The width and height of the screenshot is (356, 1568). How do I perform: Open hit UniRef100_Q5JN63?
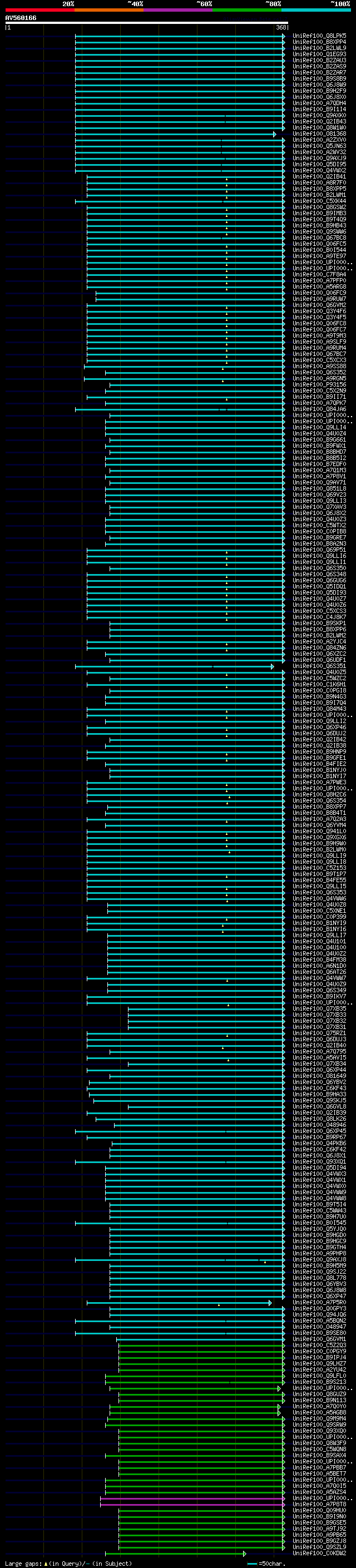point(319,146)
